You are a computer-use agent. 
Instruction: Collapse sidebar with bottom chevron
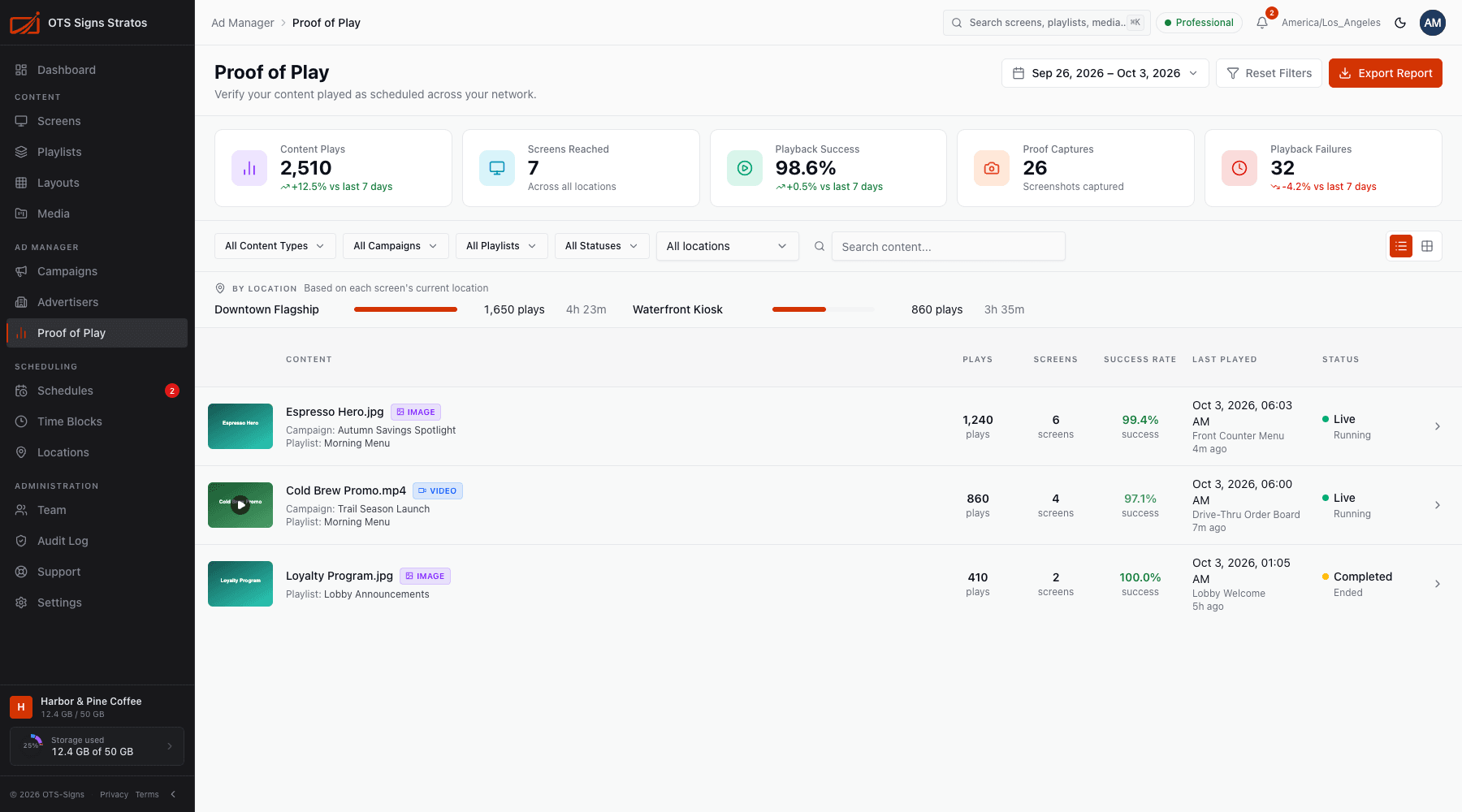(x=173, y=794)
